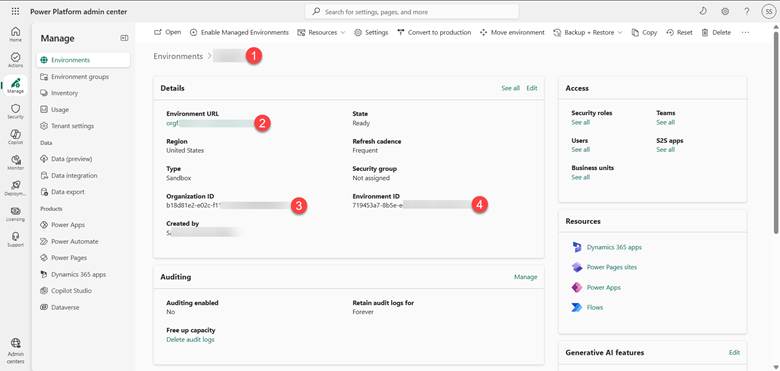Screen dimensions: 780x371
Task: Expand the Resources toolbar dropdown
Action: (321, 32)
